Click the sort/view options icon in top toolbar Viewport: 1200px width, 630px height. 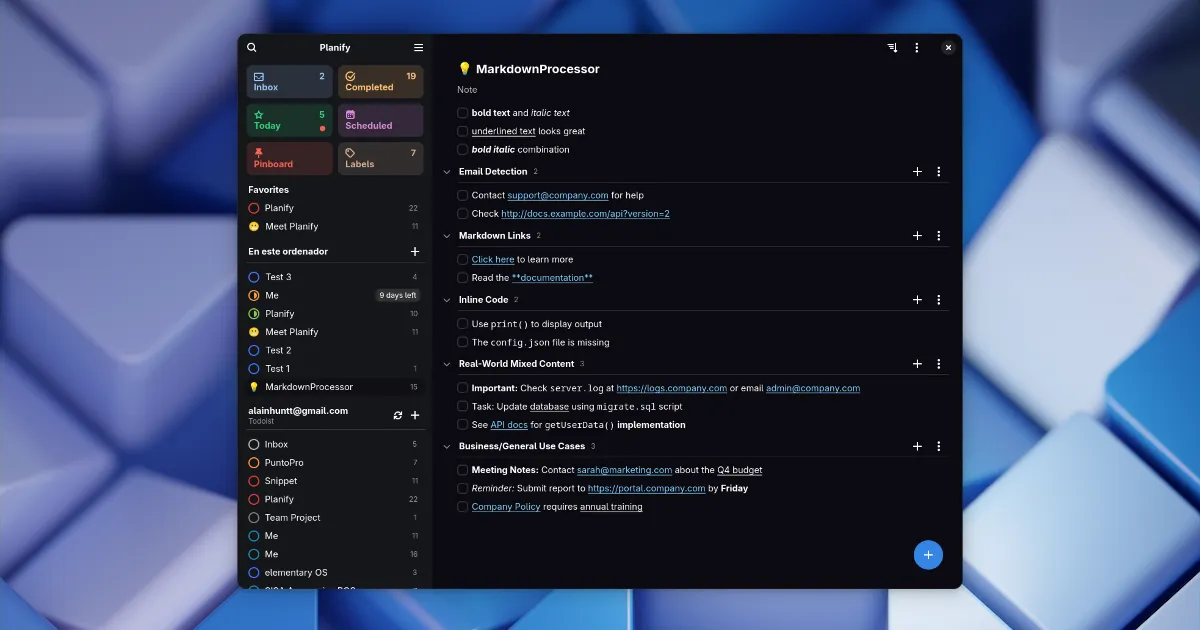[892, 48]
